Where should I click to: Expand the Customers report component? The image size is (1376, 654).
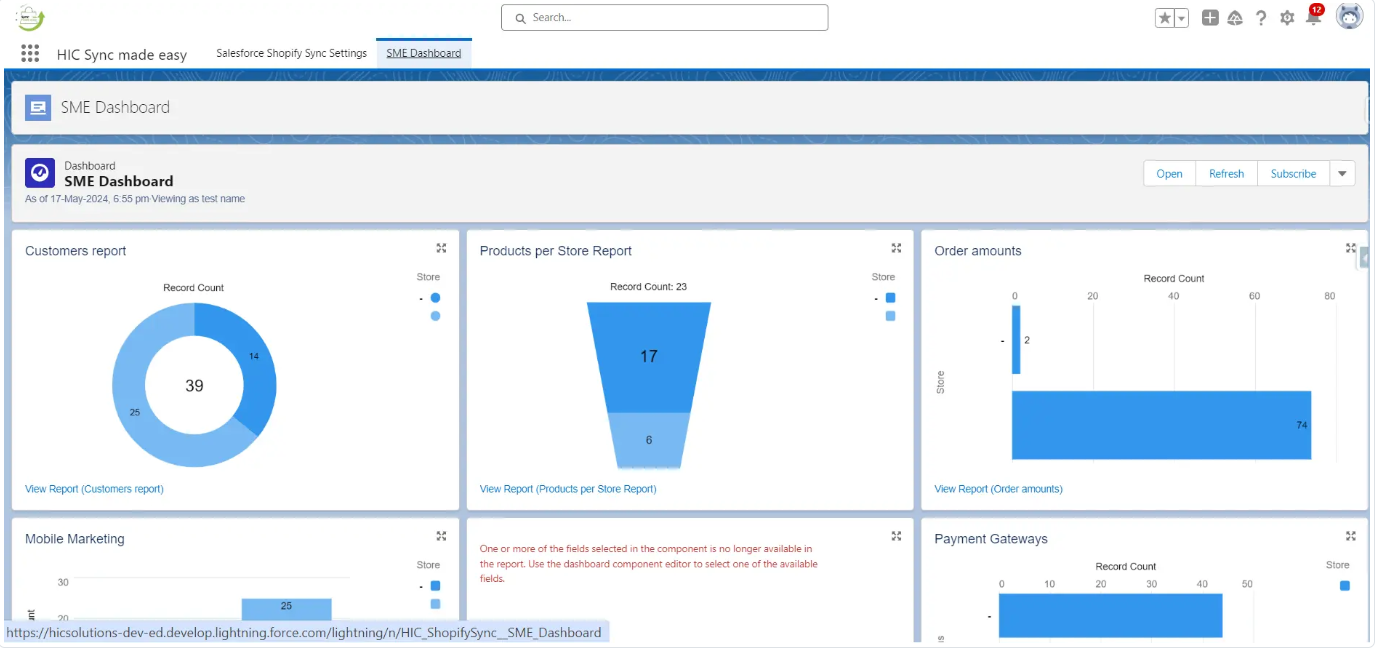441,248
